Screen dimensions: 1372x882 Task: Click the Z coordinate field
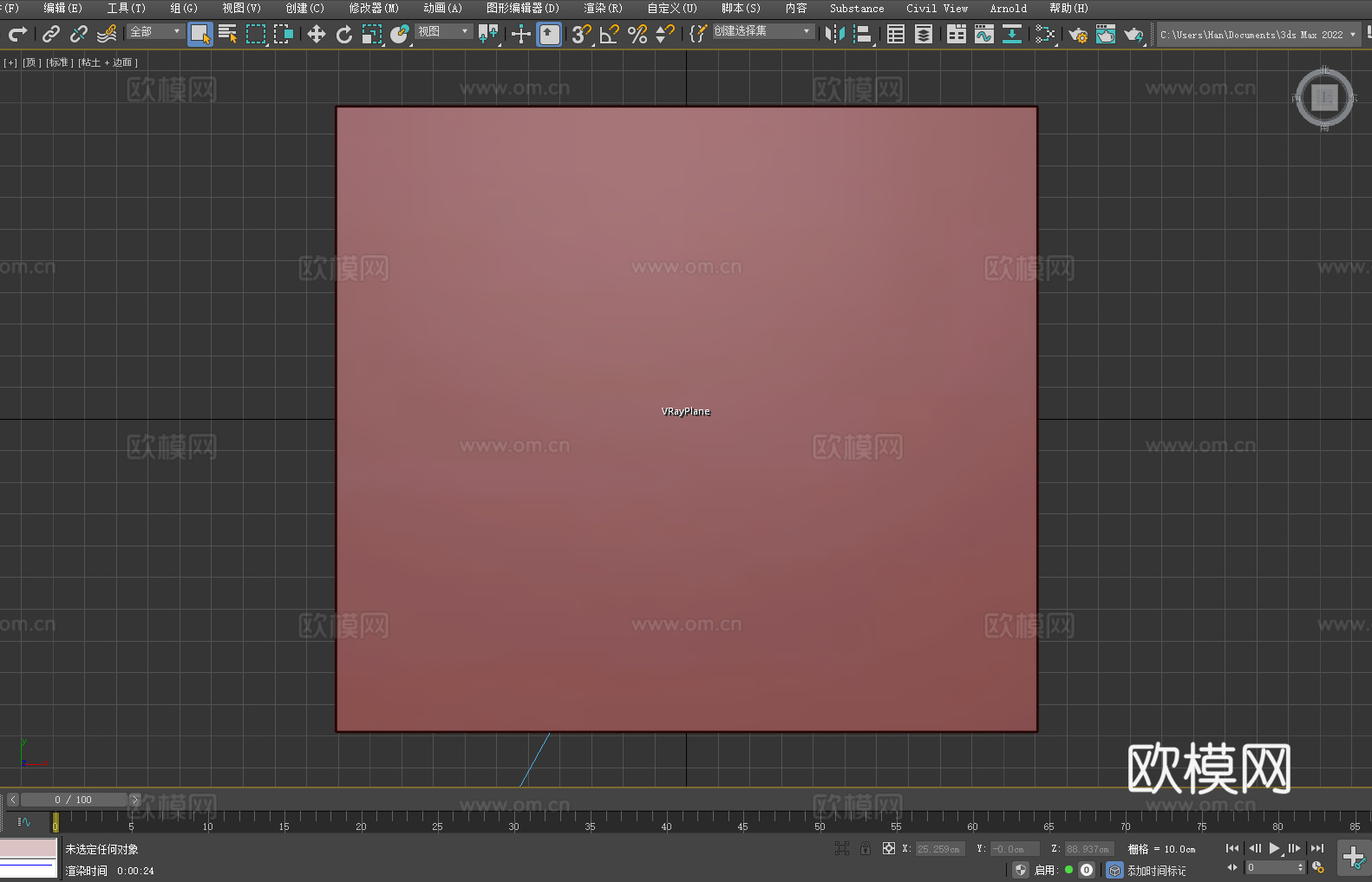pyautogui.click(x=1089, y=849)
